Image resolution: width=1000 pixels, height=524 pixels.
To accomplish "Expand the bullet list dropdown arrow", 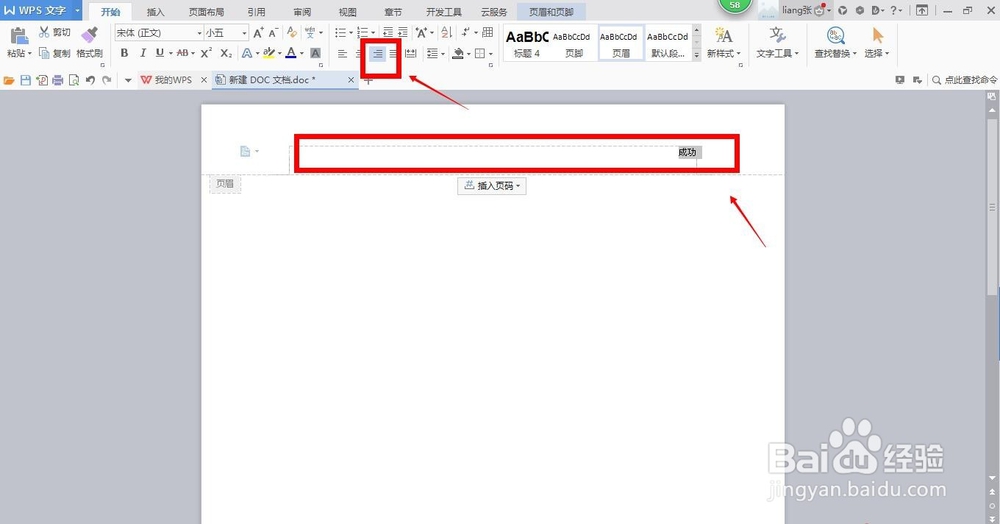I will pyautogui.click(x=351, y=33).
